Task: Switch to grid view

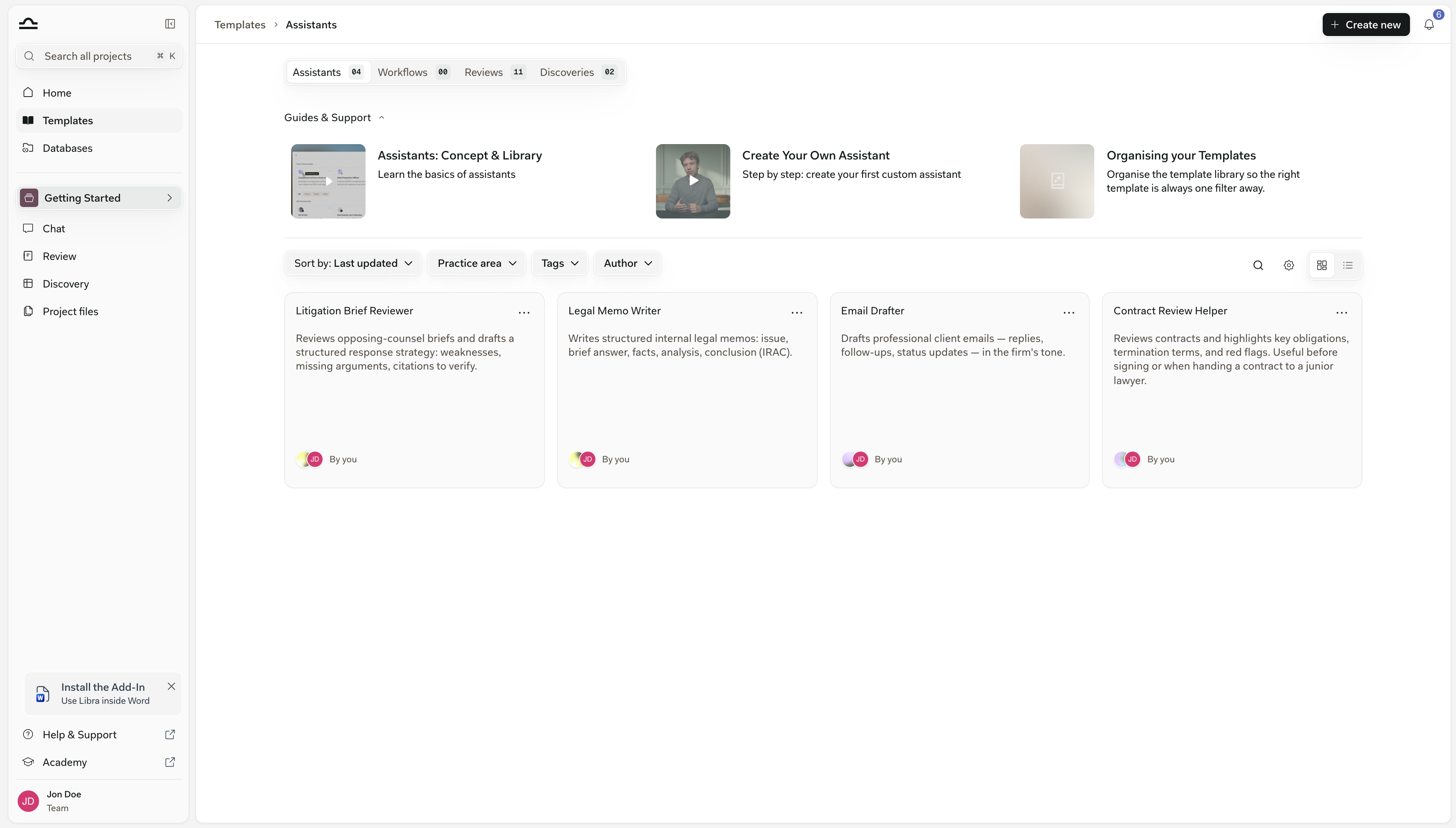Action: coord(1322,265)
